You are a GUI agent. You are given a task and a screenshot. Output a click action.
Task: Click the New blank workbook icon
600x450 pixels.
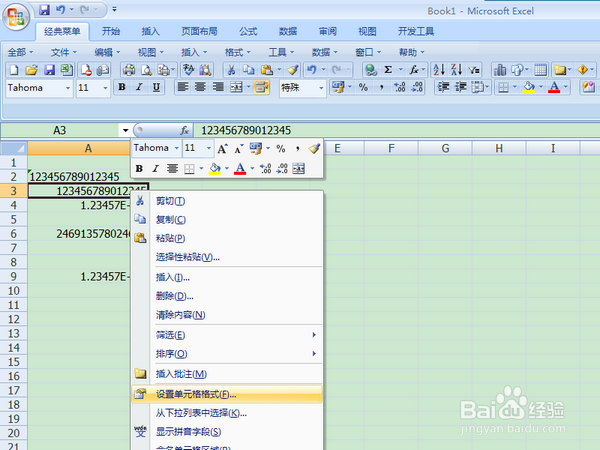tap(14, 70)
